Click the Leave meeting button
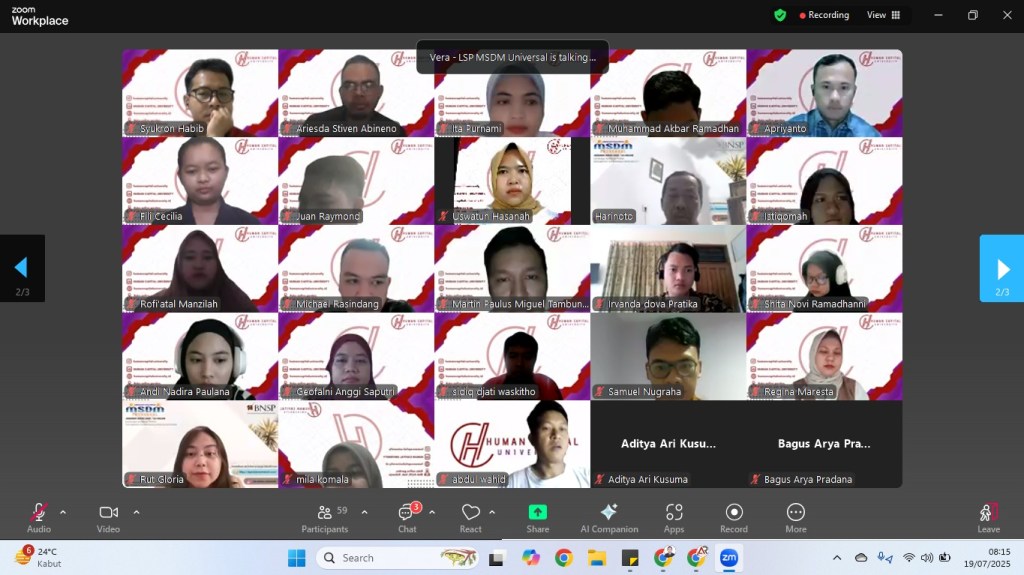 [988, 516]
